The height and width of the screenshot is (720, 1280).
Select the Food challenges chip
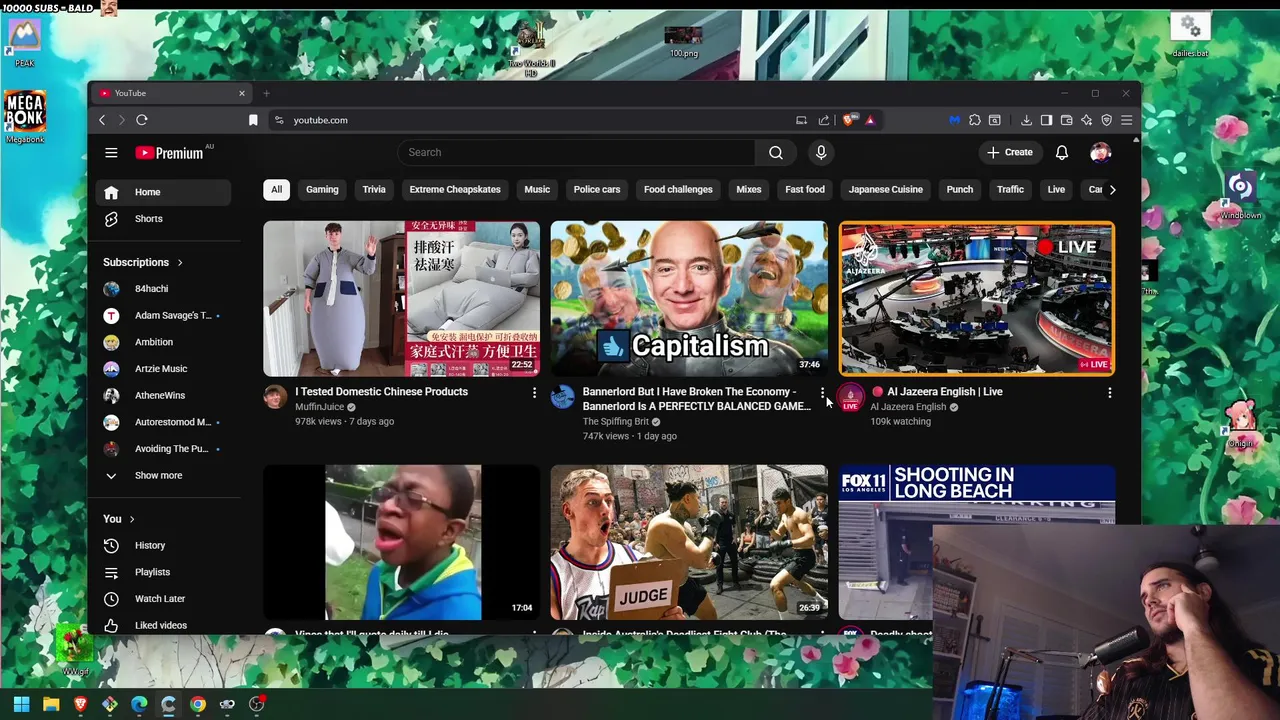(678, 189)
